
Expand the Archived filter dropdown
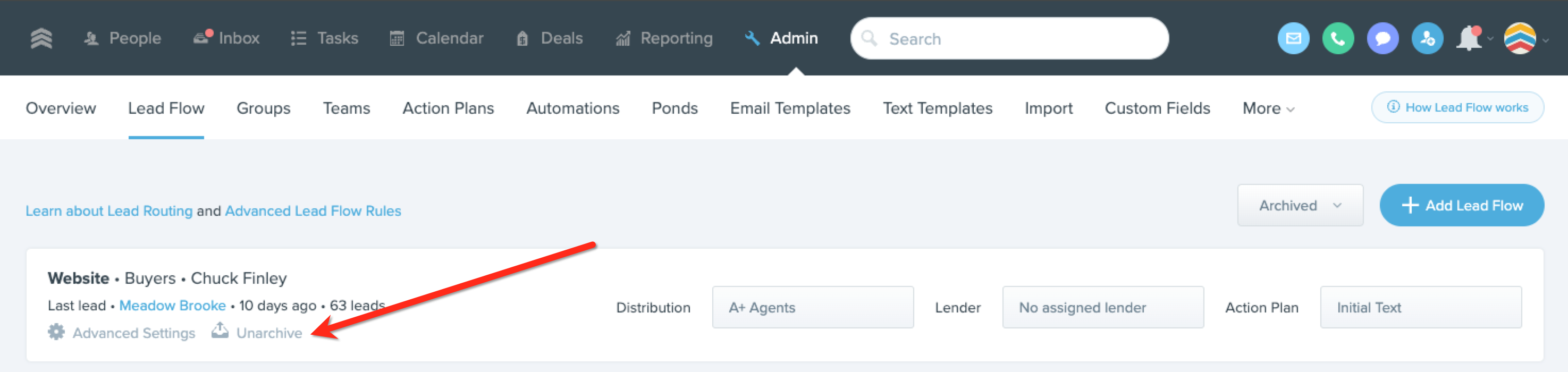click(1300, 205)
